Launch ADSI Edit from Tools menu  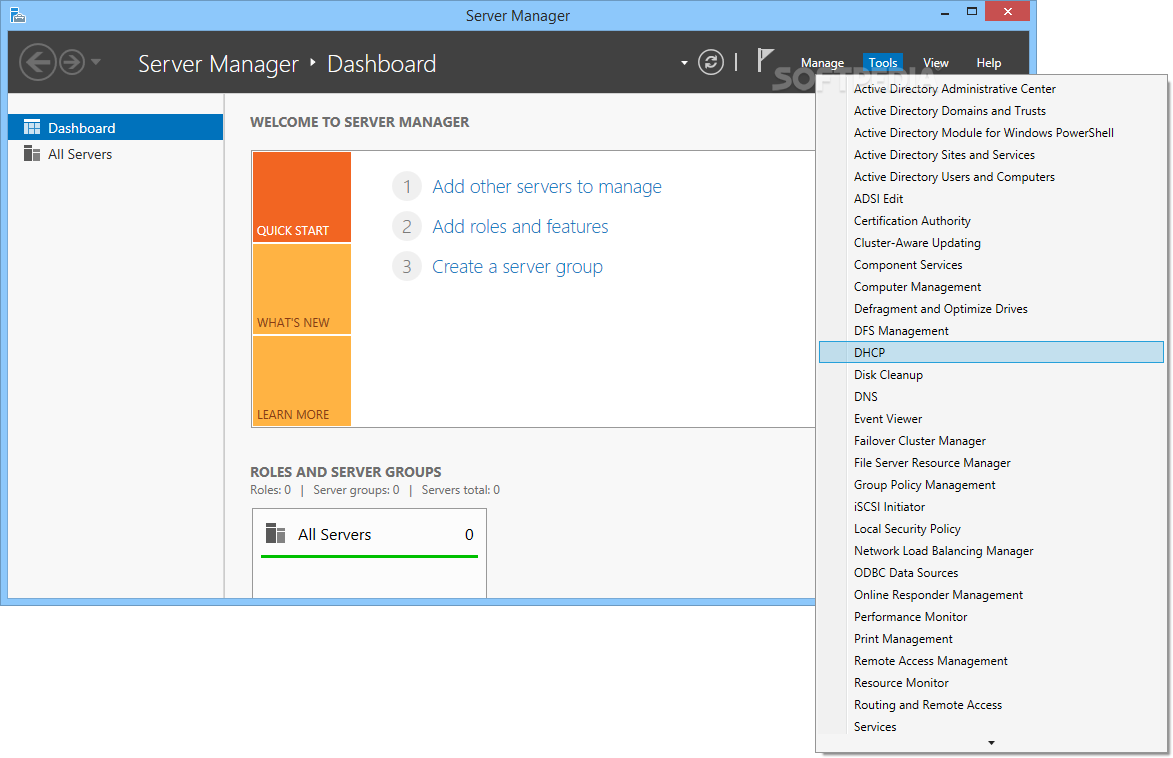coord(991,198)
